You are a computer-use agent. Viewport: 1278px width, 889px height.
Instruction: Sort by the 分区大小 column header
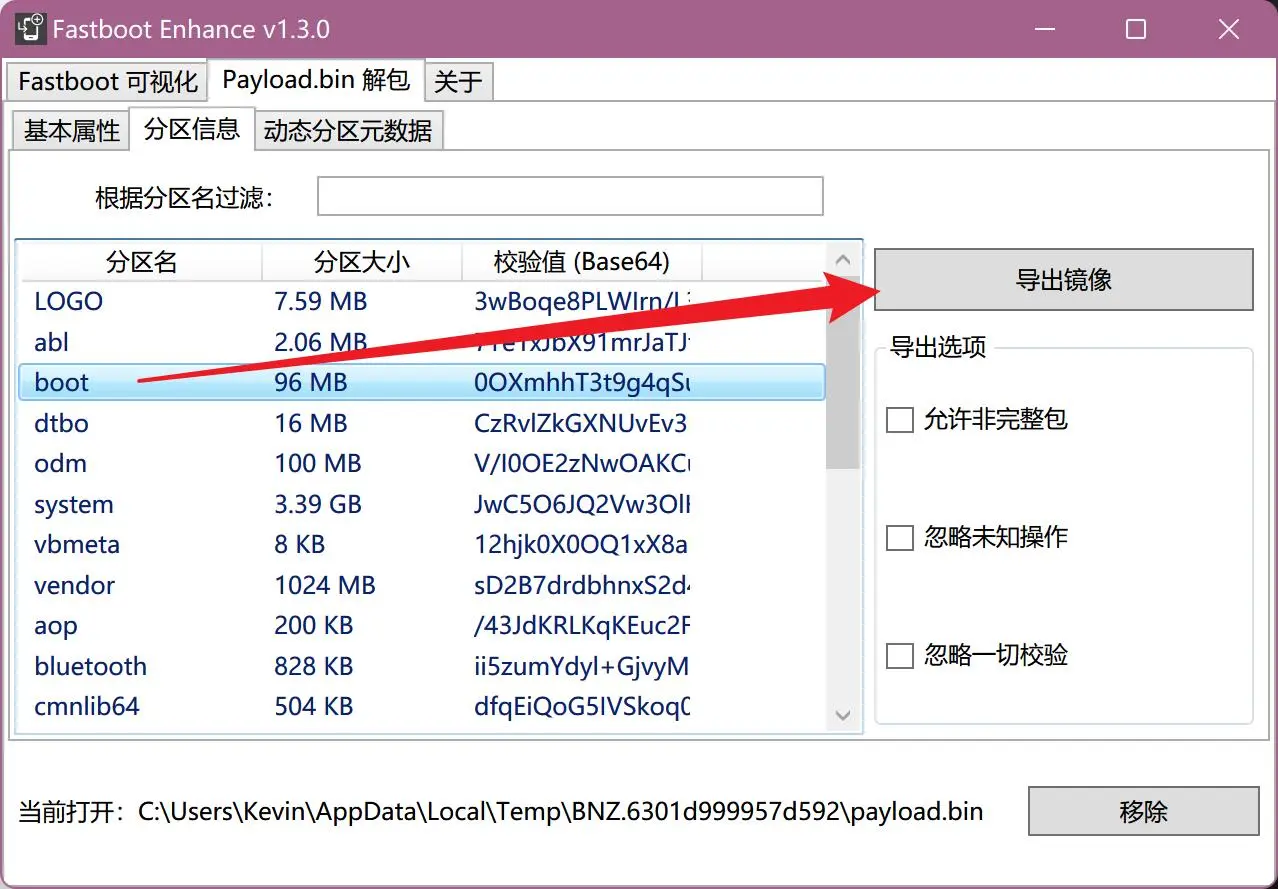(361, 262)
